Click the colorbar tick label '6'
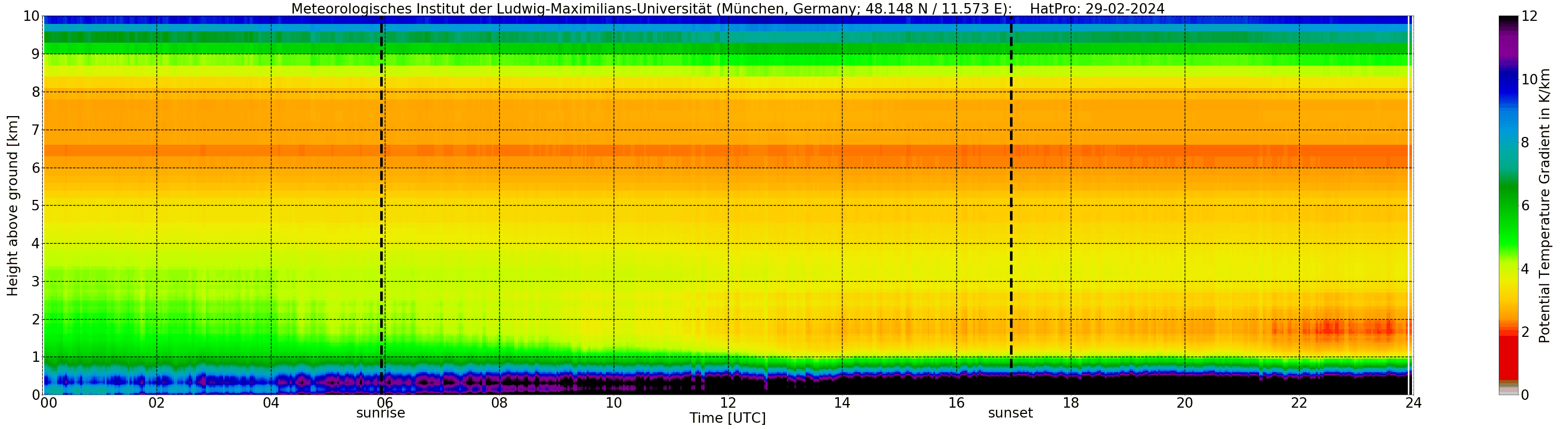1568x429 pixels. [x=1525, y=205]
